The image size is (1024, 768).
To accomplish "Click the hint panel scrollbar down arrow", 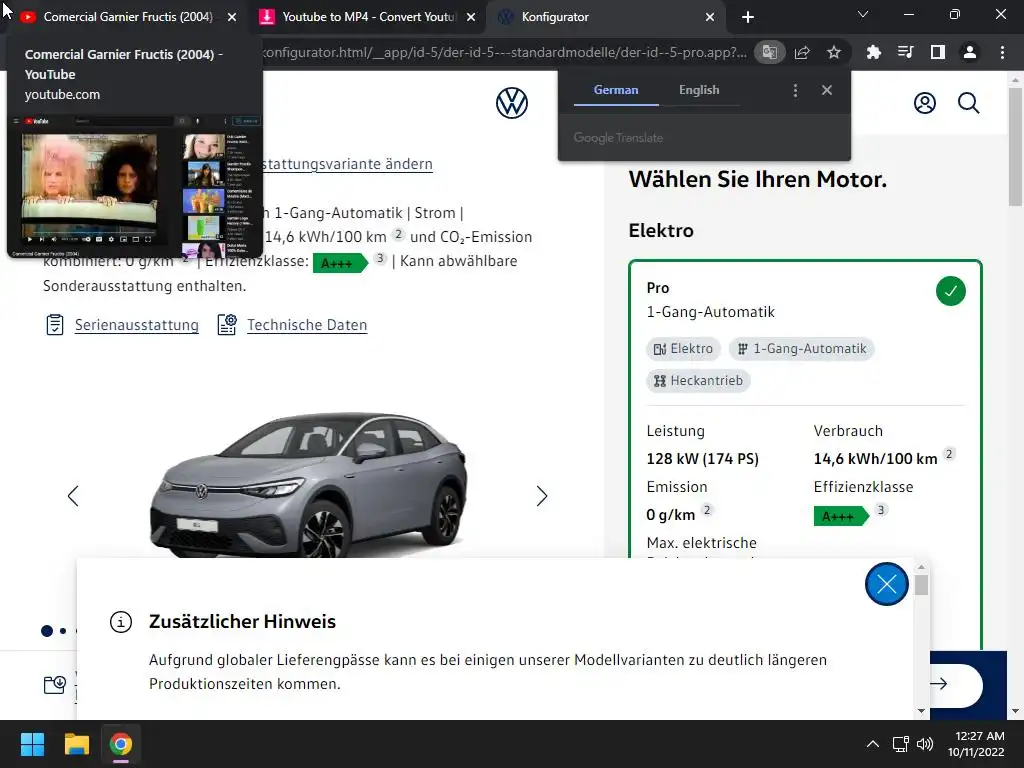I will 921,711.
